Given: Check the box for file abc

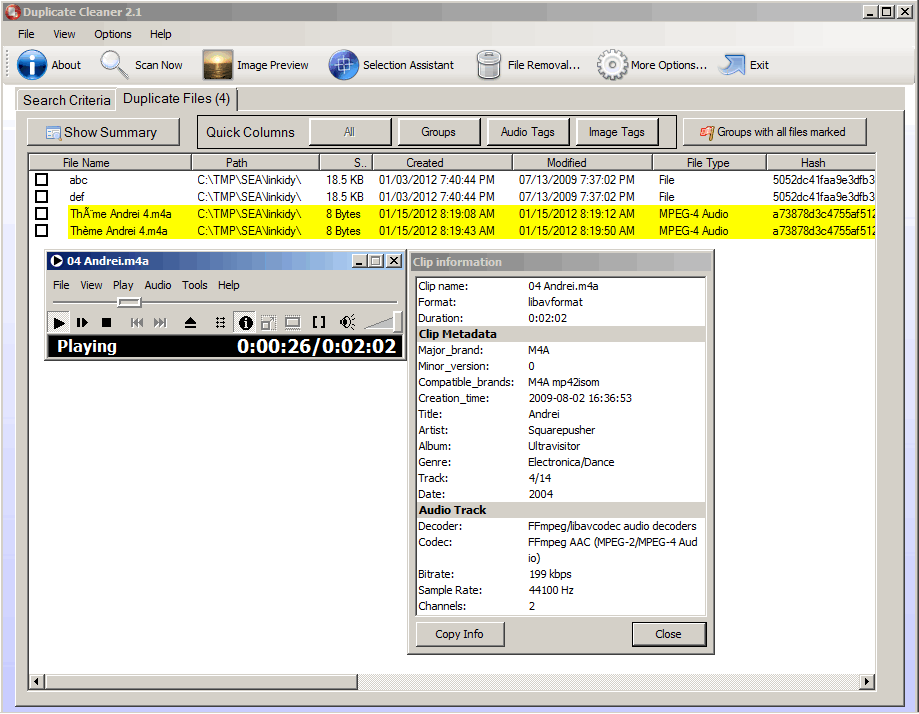Looking at the screenshot, I should (x=42, y=180).
